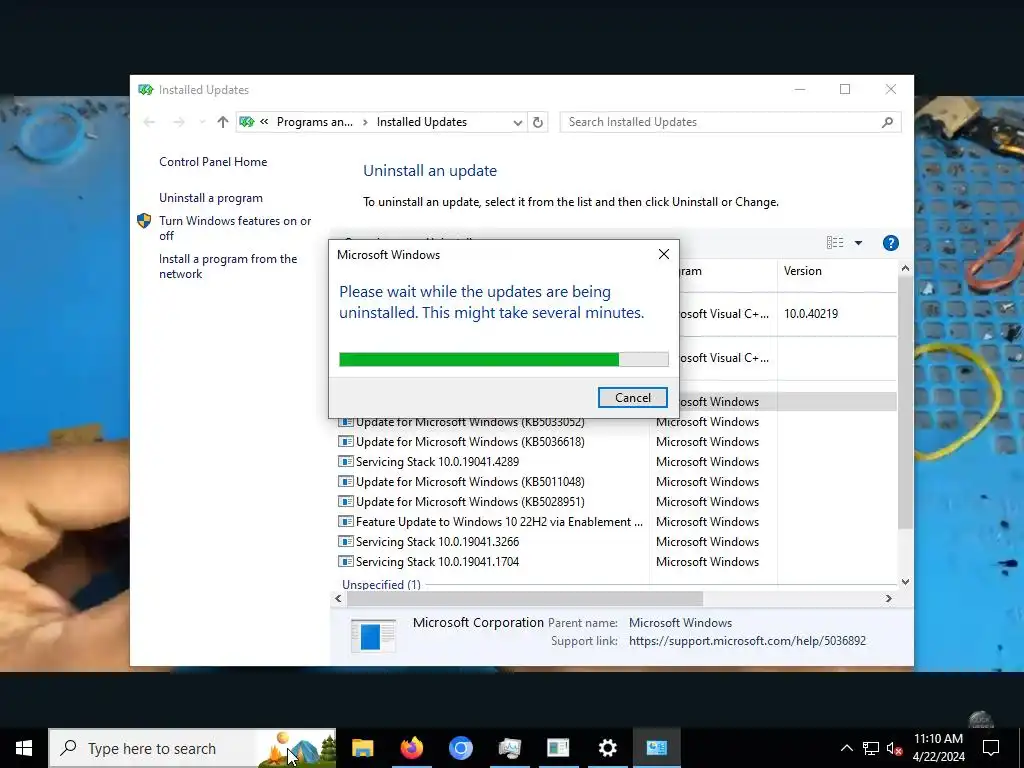Open Control Panel Home link

point(213,162)
